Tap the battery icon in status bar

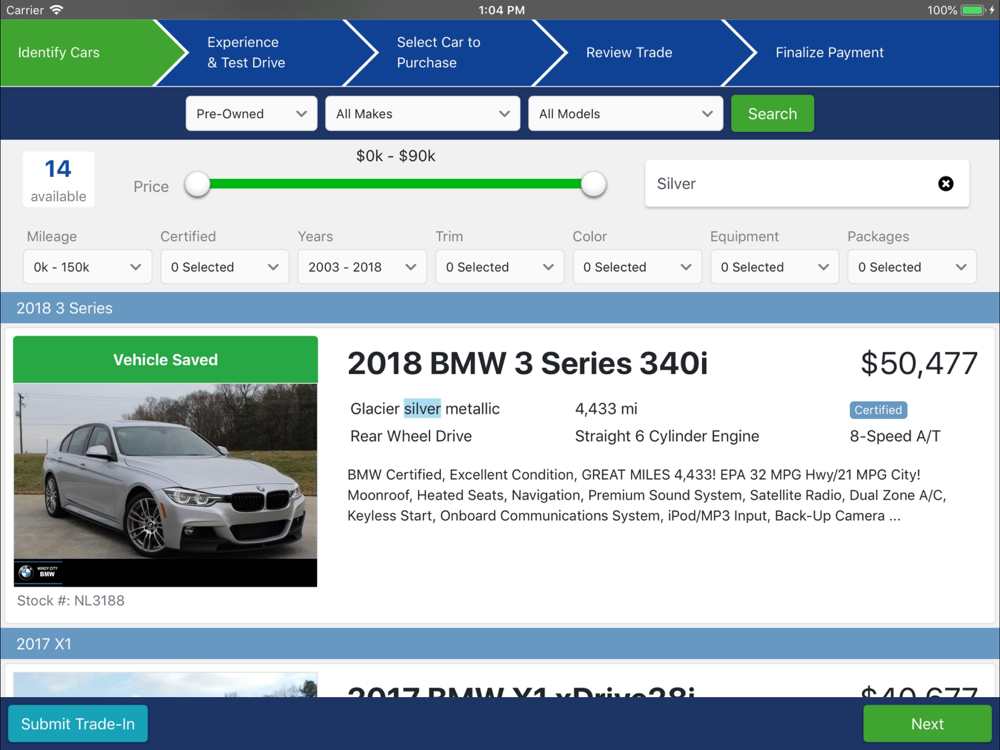coord(974,10)
